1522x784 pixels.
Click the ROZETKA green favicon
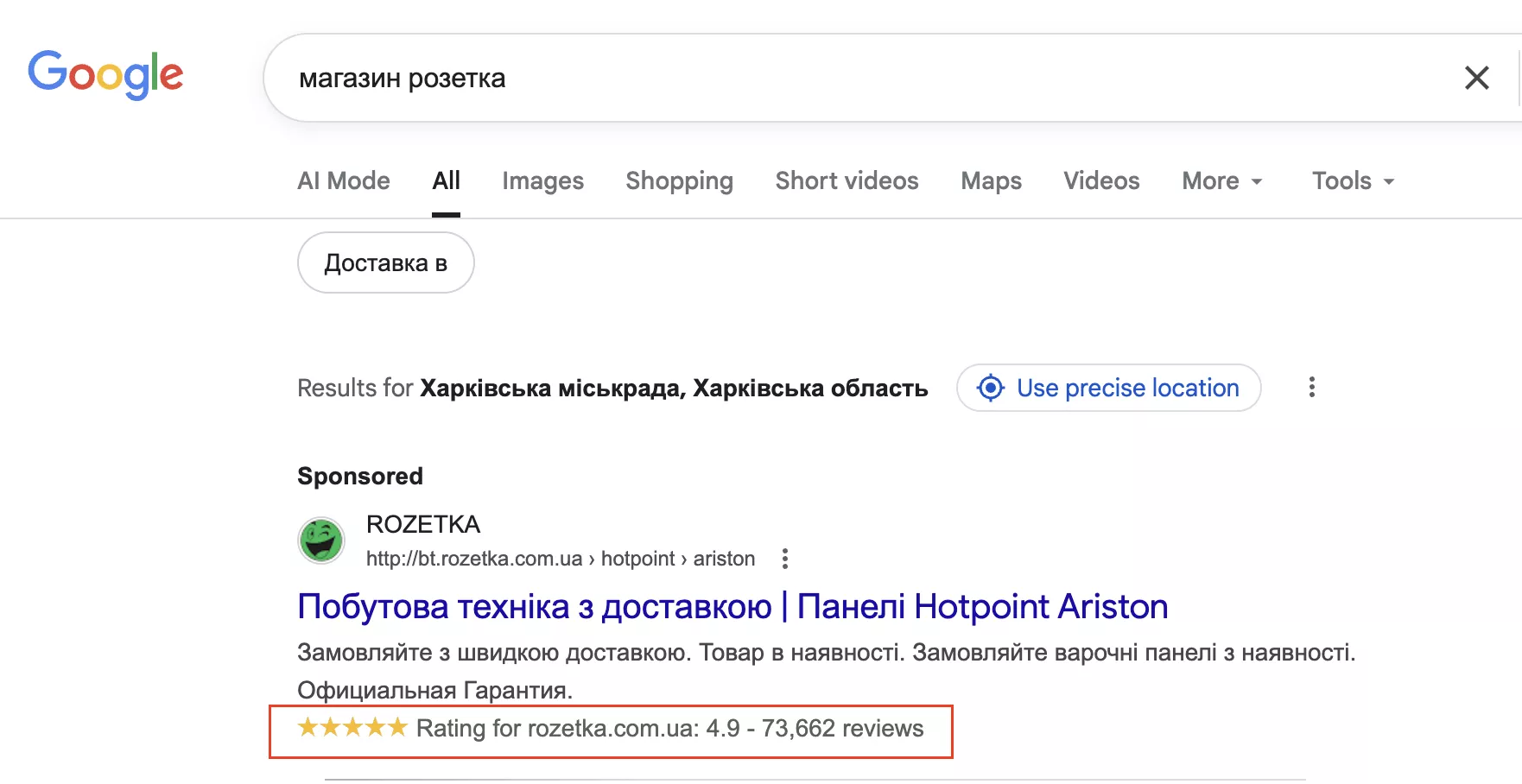[320, 540]
